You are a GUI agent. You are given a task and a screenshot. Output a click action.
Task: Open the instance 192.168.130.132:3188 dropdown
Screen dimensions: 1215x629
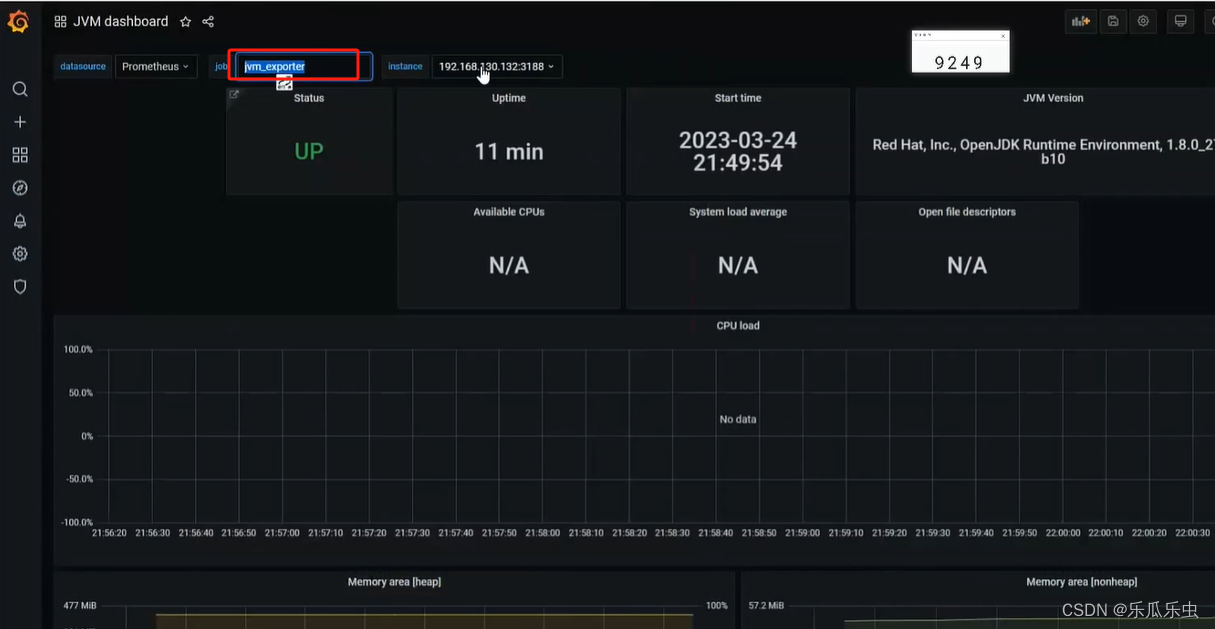497,67
